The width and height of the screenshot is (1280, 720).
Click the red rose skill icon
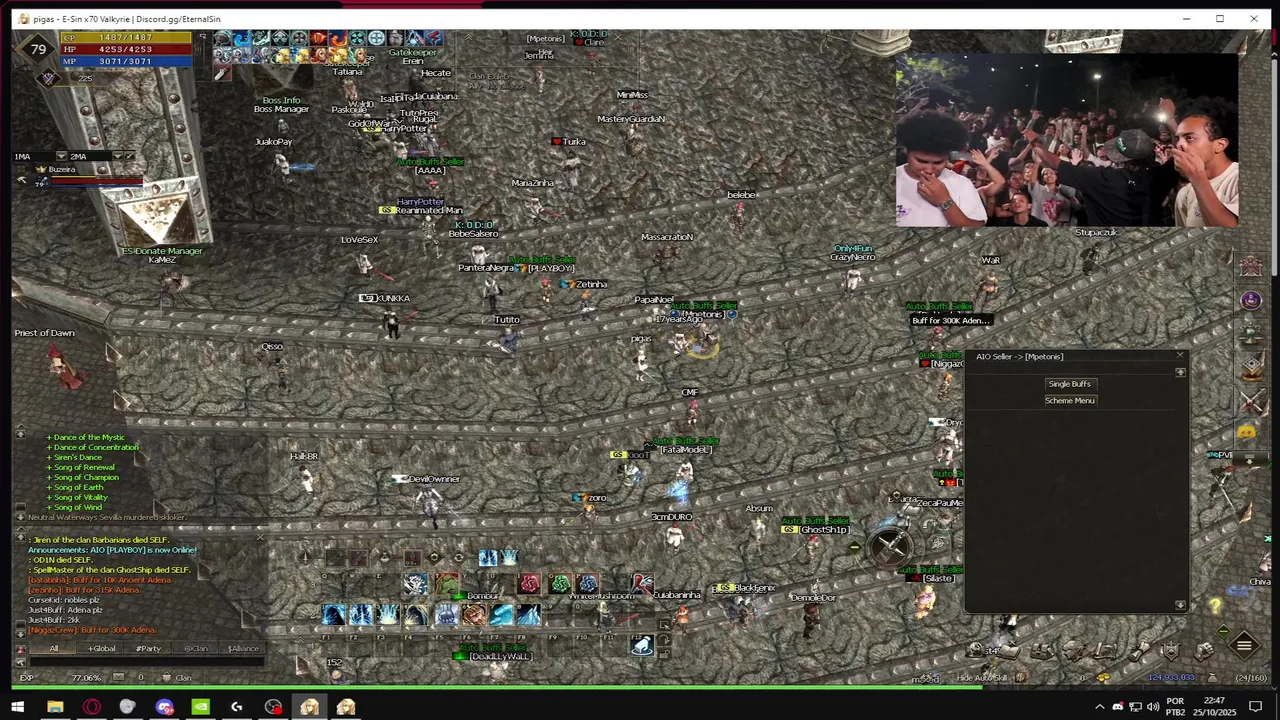pyautogui.click(x=529, y=583)
